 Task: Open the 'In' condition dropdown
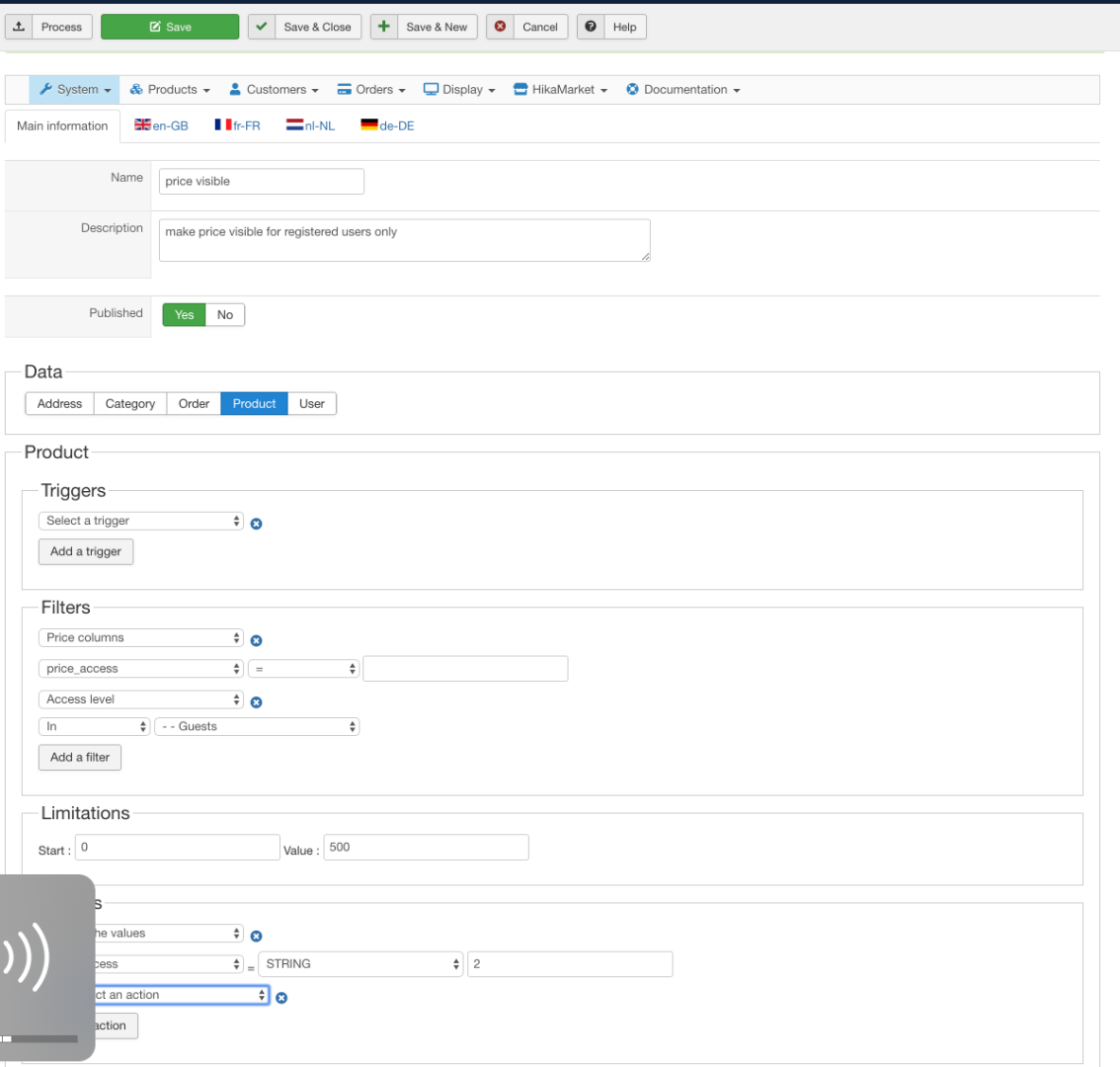tap(94, 726)
